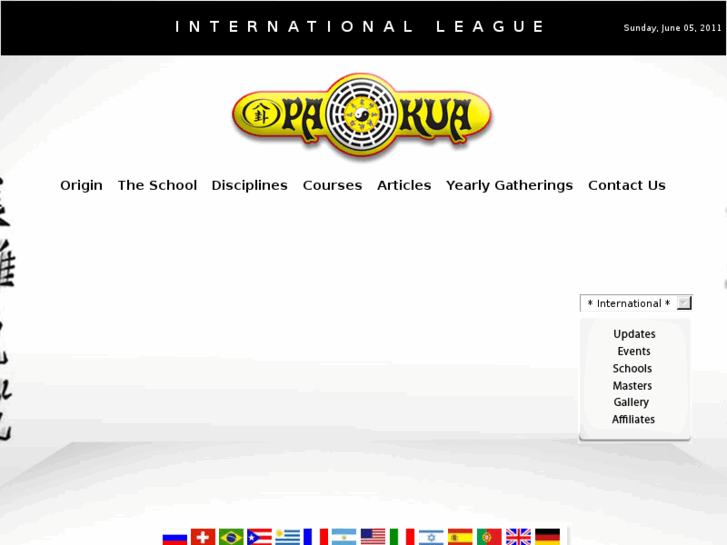This screenshot has height=545, width=727.
Task: Click the Israel flag
Action: pyautogui.click(x=431, y=537)
